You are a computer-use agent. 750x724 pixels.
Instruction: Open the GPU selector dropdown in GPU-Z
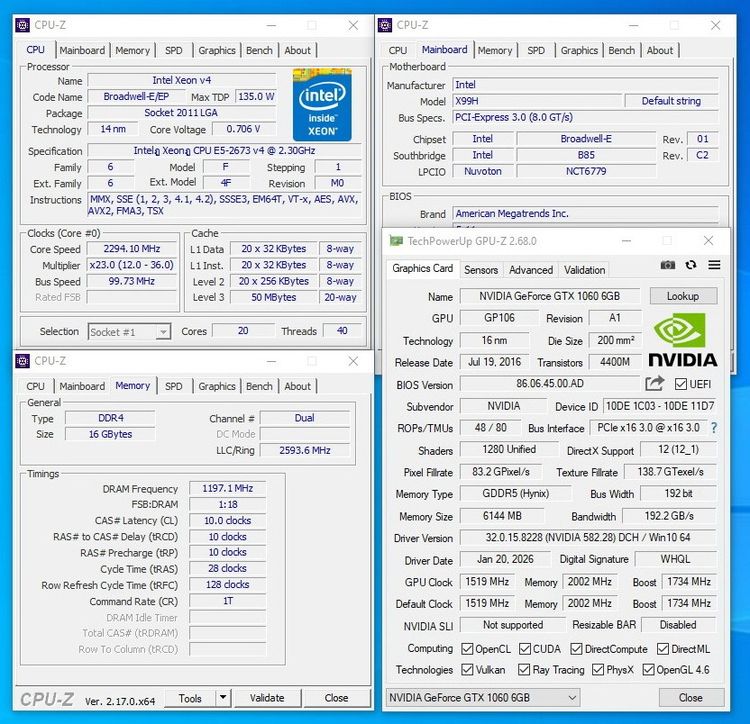[x=483, y=698]
